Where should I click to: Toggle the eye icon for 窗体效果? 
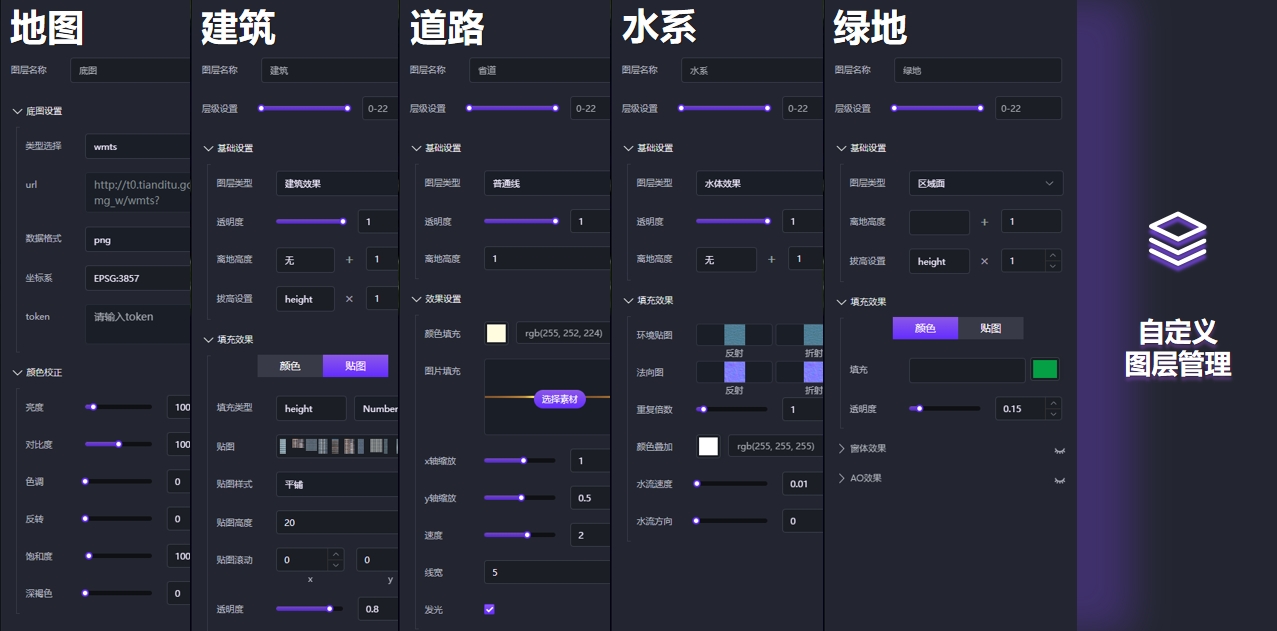coord(1059,450)
